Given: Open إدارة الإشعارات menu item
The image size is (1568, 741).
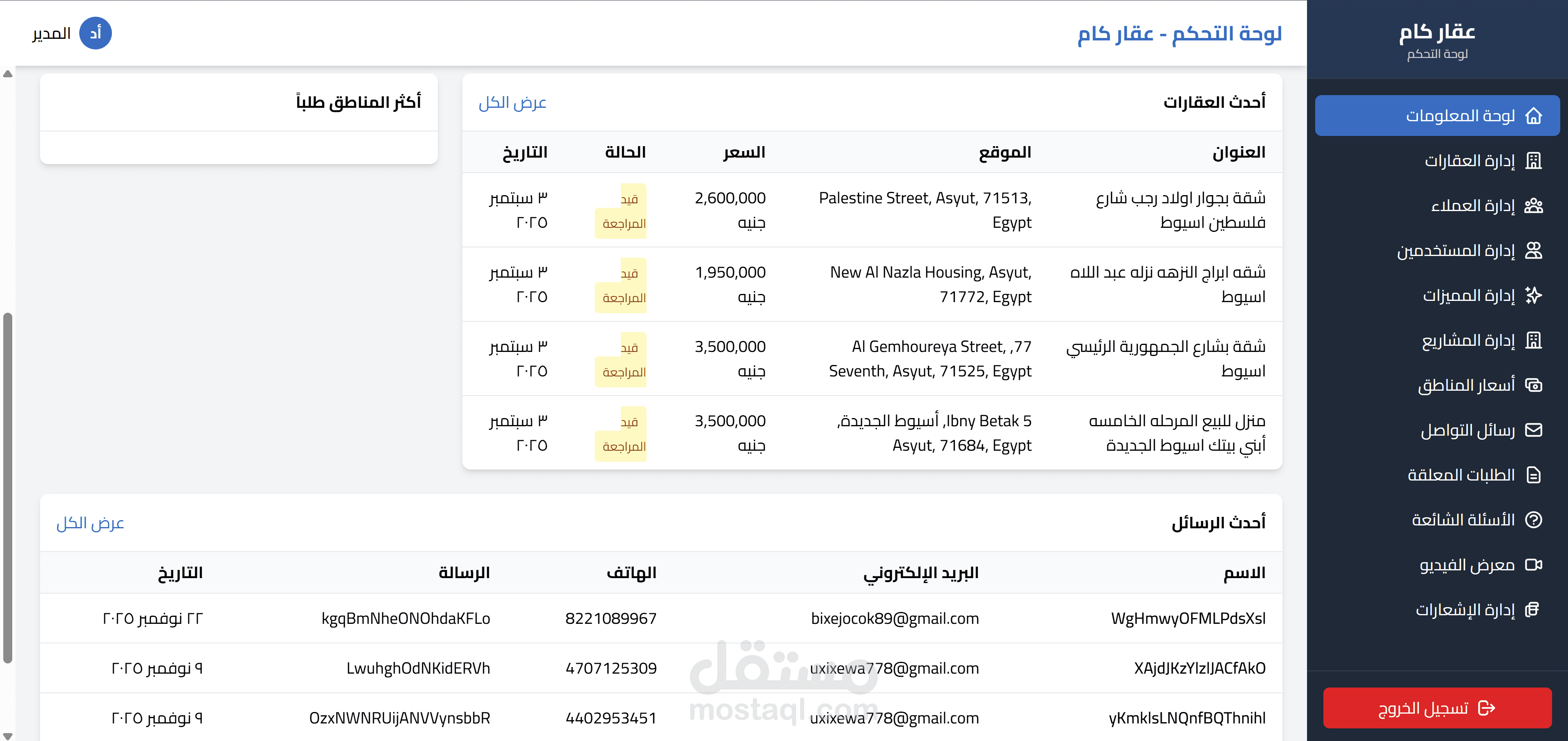Looking at the screenshot, I should click(x=1465, y=610).
